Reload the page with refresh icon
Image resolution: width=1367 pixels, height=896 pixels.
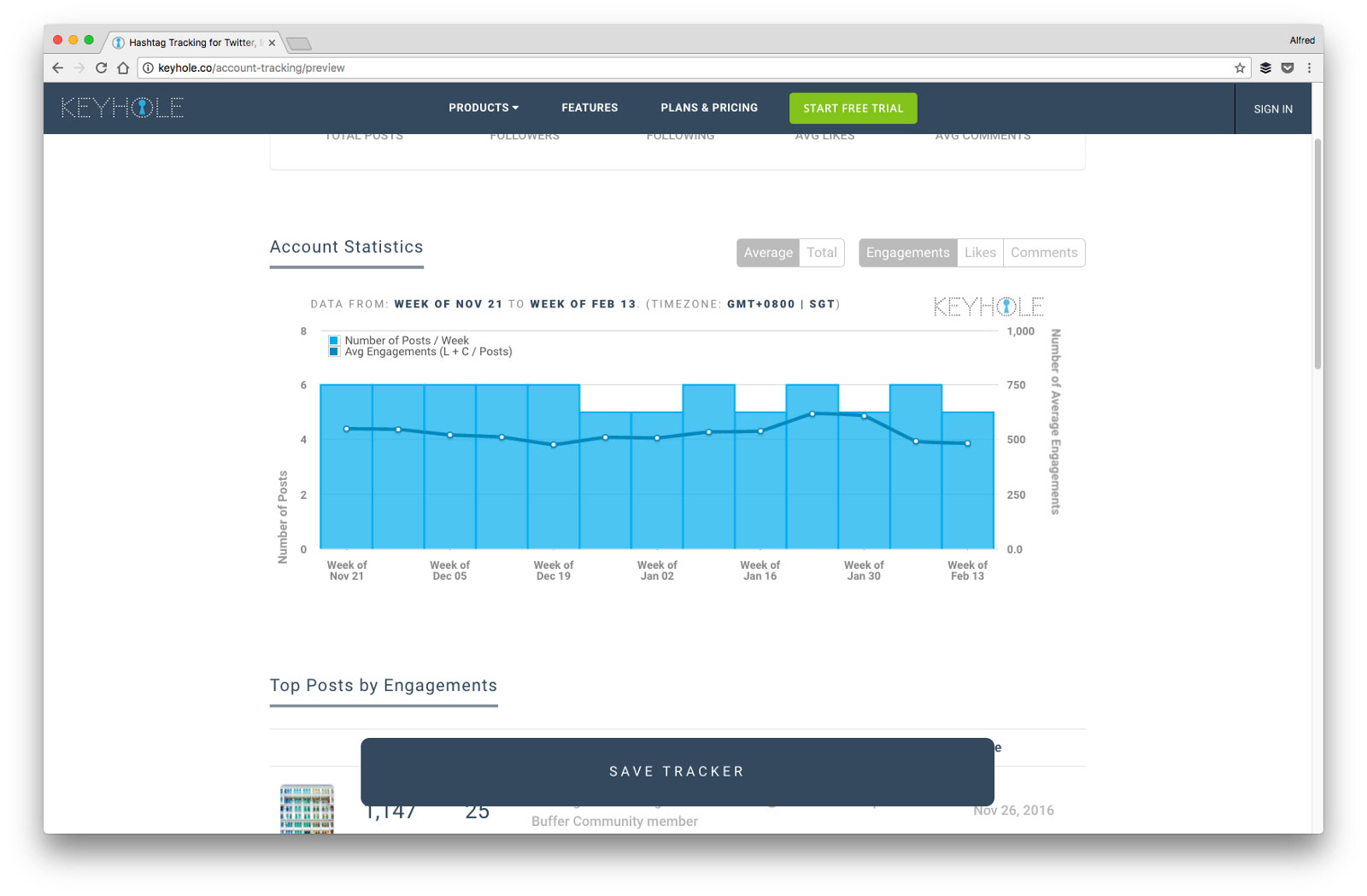[x=101, y=67]
